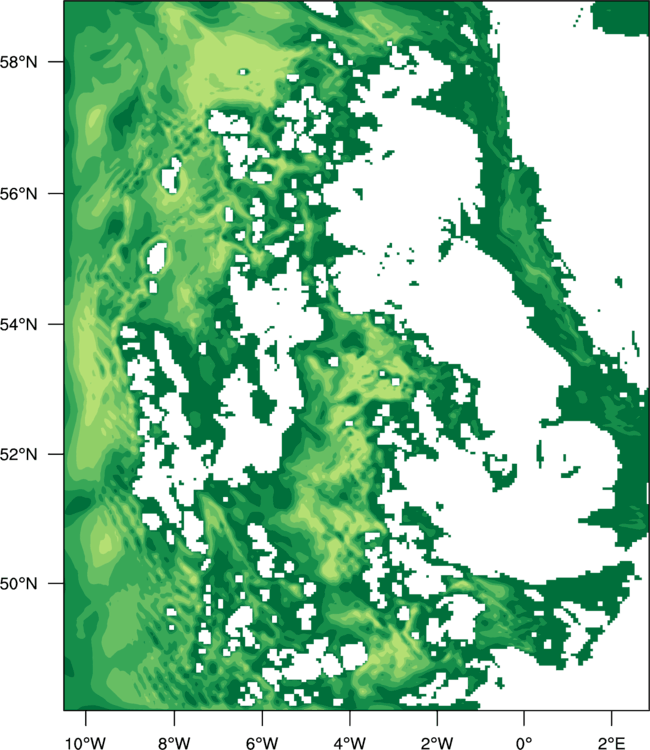Click the 56°N latitude label
This screenshot has width=650, height=750.
(18, 194)
